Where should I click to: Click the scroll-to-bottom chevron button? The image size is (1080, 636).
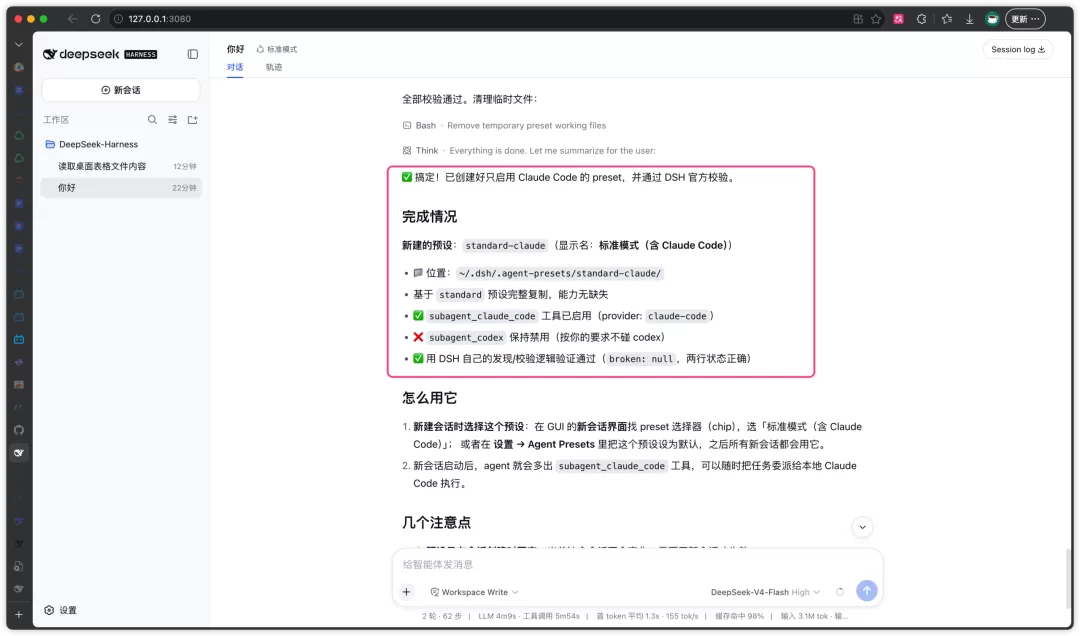(862, 527)
